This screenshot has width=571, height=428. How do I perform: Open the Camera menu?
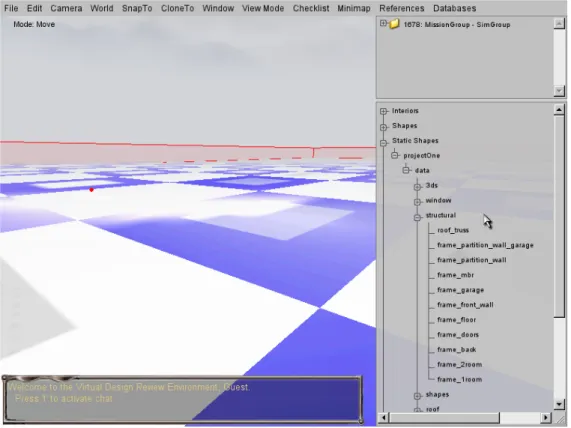pos(66,8)
